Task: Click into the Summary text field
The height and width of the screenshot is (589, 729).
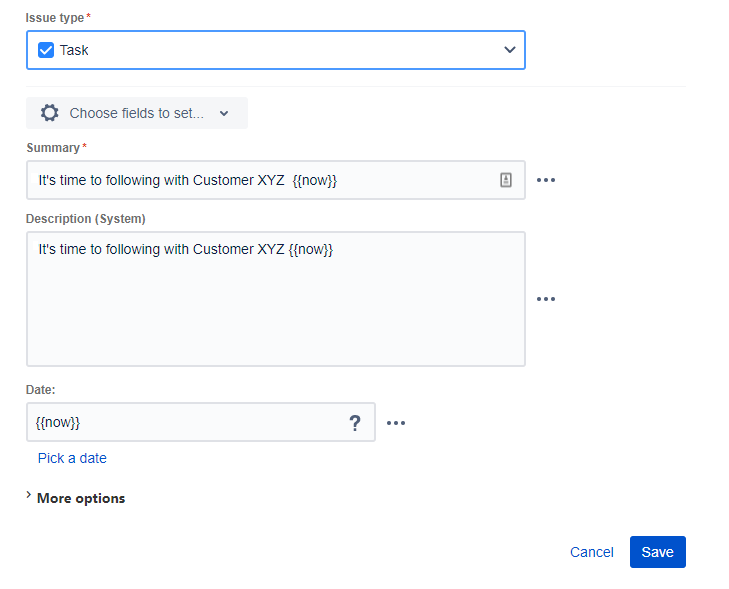Action: [x=260, y=180]
